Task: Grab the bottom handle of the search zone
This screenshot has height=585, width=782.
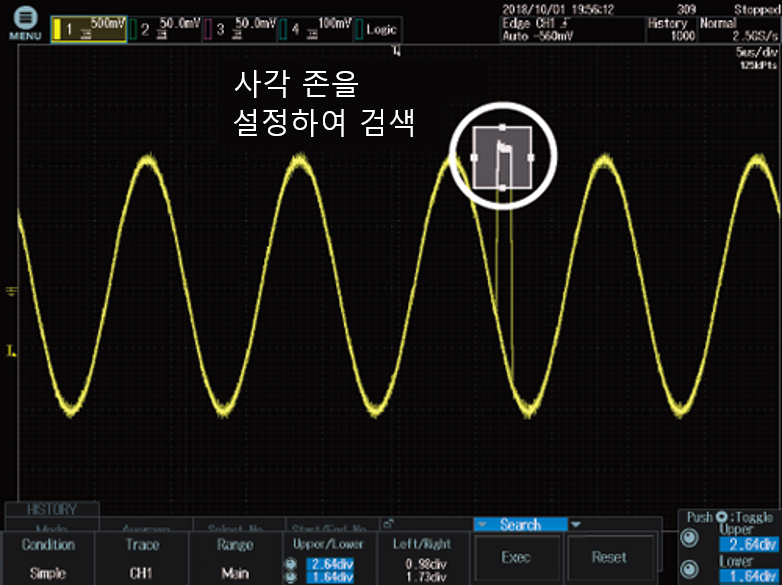Action: [502, 188]
